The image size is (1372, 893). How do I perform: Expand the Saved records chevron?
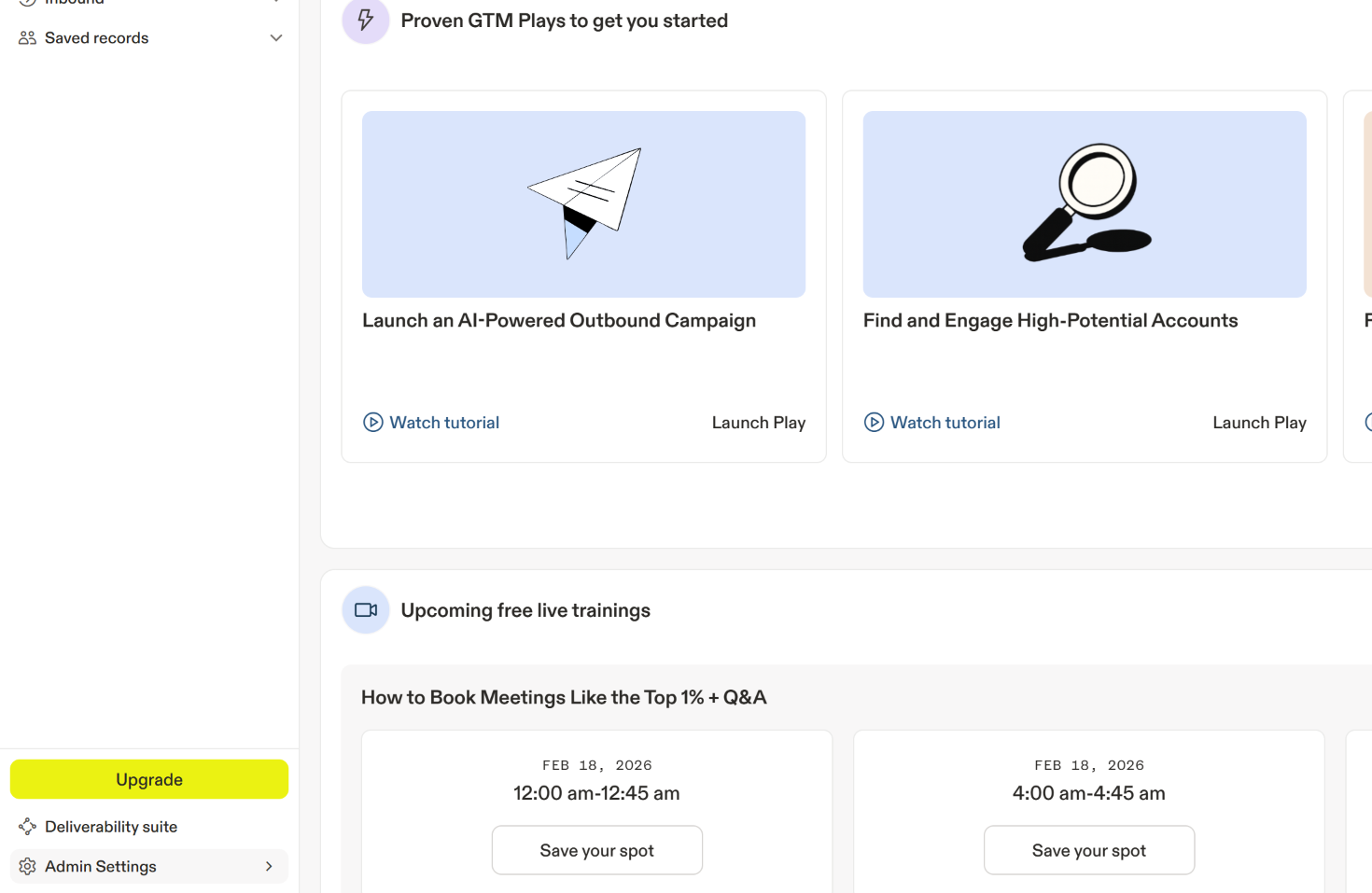pyautogui.click(x=276, y=38)
